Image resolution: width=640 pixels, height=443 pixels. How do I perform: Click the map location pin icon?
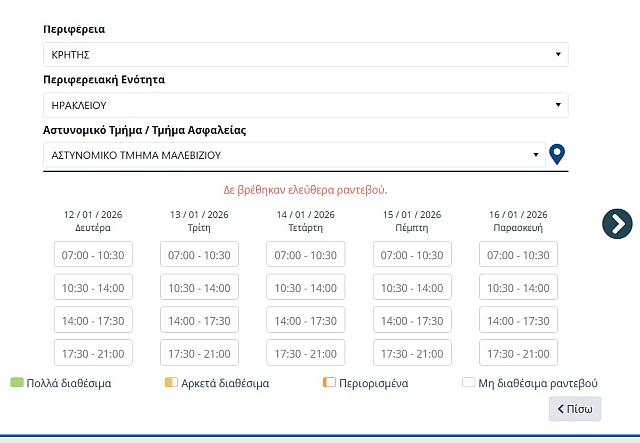click(558, 155)
